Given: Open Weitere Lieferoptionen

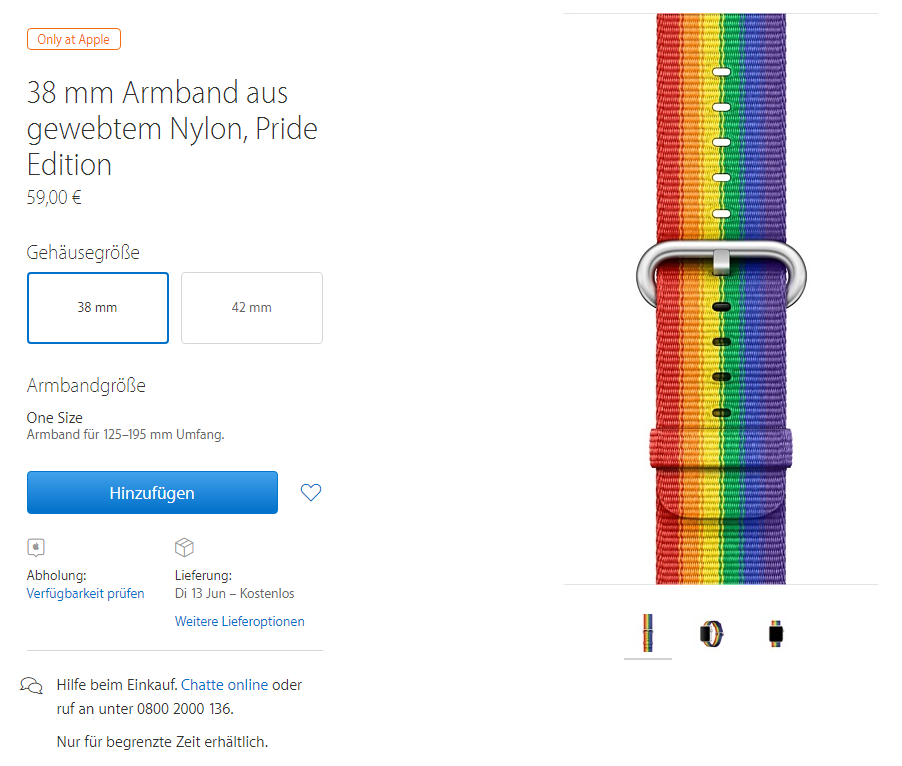Looking at the screenshot, I should 239,621.
